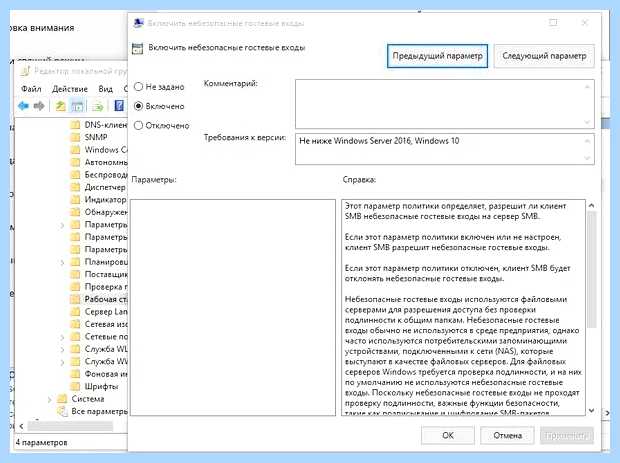Click the folder icon of Диспетчер row
620x463 pixels.
pos(75,187)
